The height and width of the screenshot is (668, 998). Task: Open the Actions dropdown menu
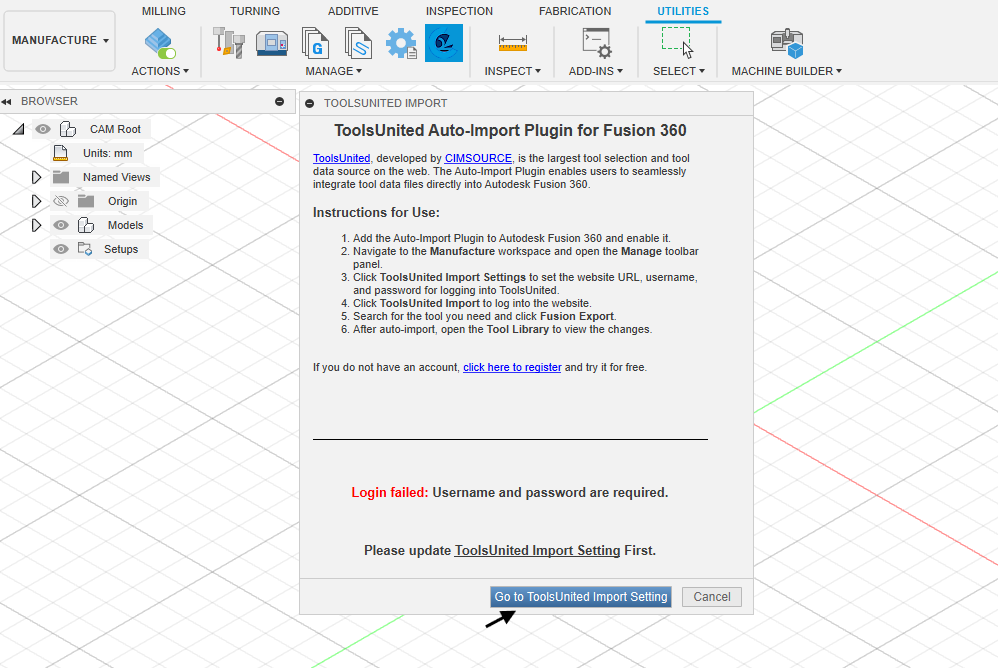click(160, 71)
